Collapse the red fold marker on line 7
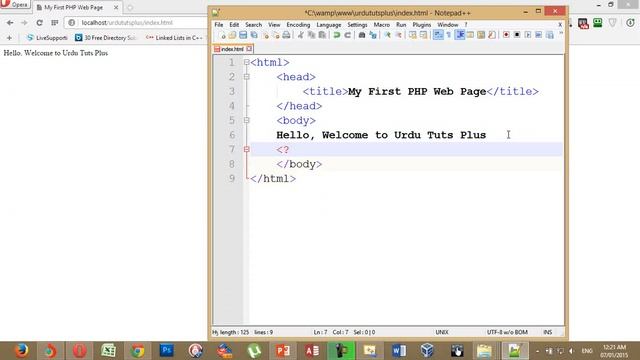This screenshot has width=640, height=360. coord(247,149)
